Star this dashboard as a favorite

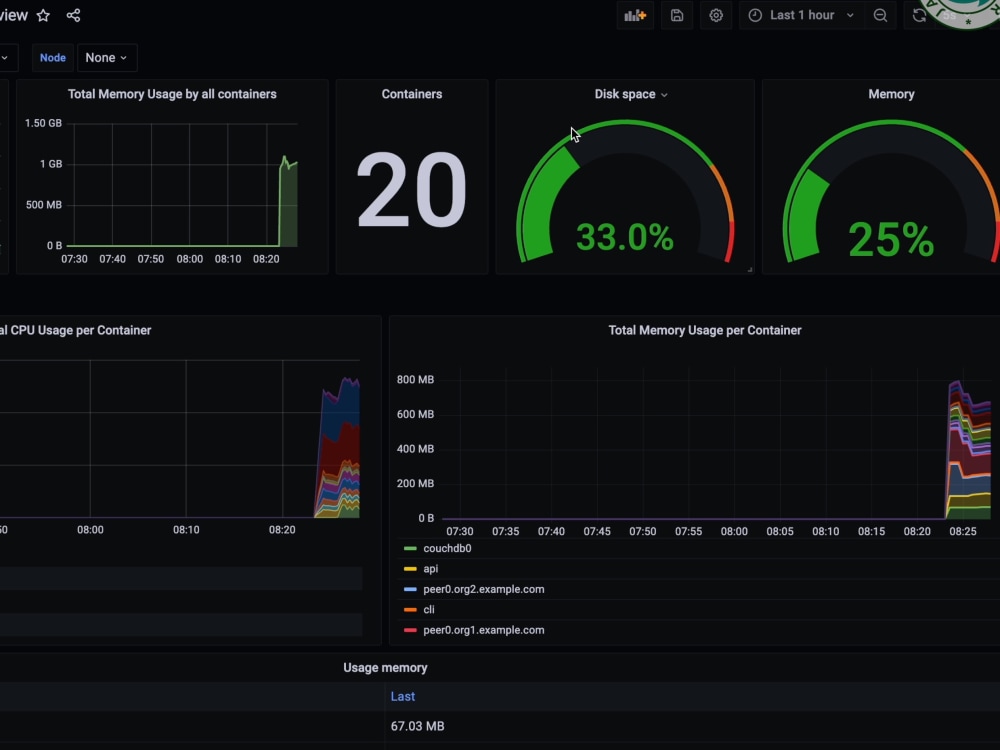43,15
